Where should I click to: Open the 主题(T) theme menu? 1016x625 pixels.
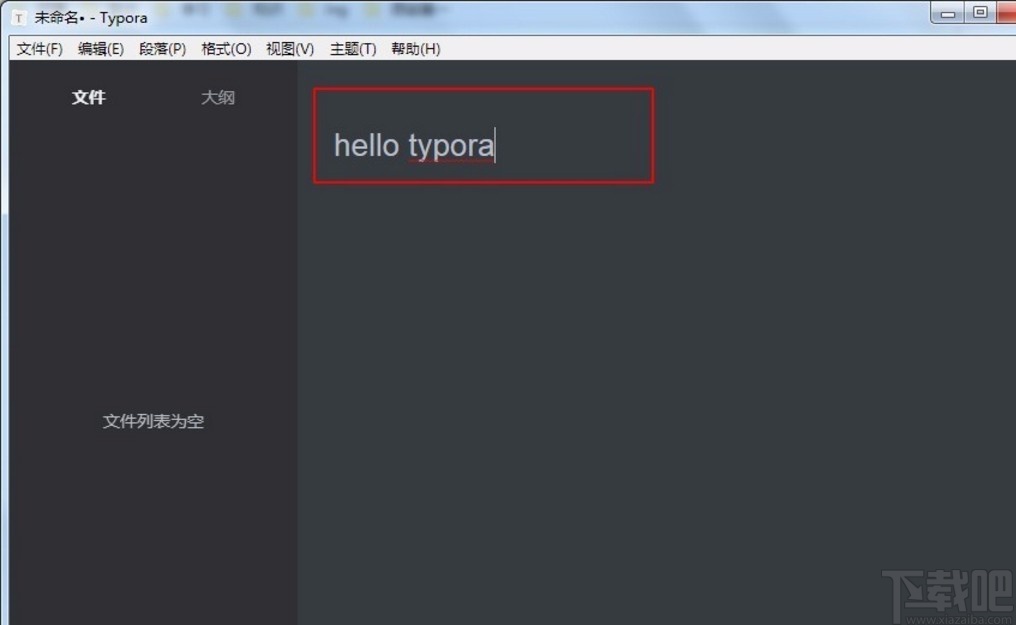pos(351,48)
